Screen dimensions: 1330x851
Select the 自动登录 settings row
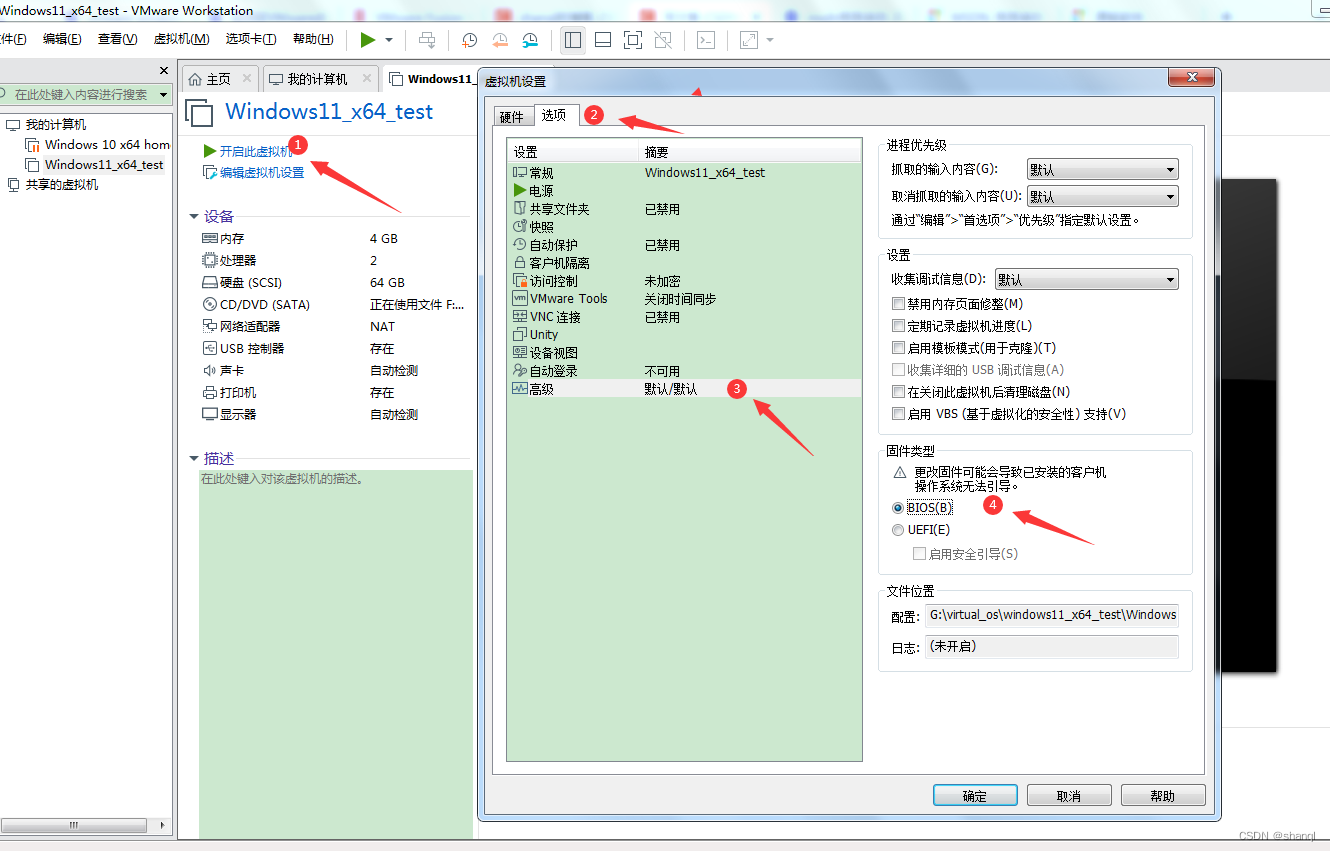[x=684, y=371]
